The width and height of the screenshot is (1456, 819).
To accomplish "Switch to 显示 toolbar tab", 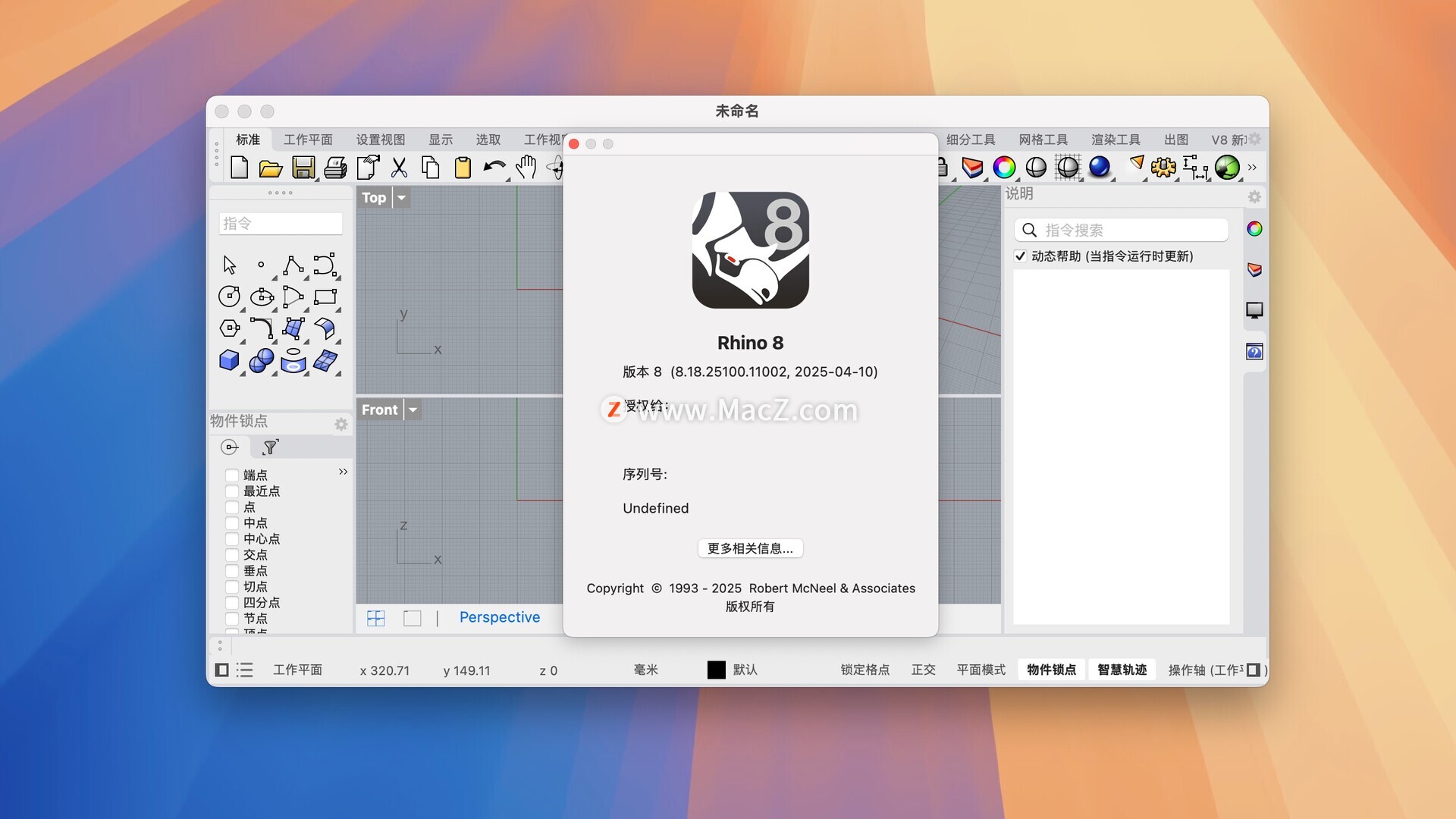I will (441, 140).
